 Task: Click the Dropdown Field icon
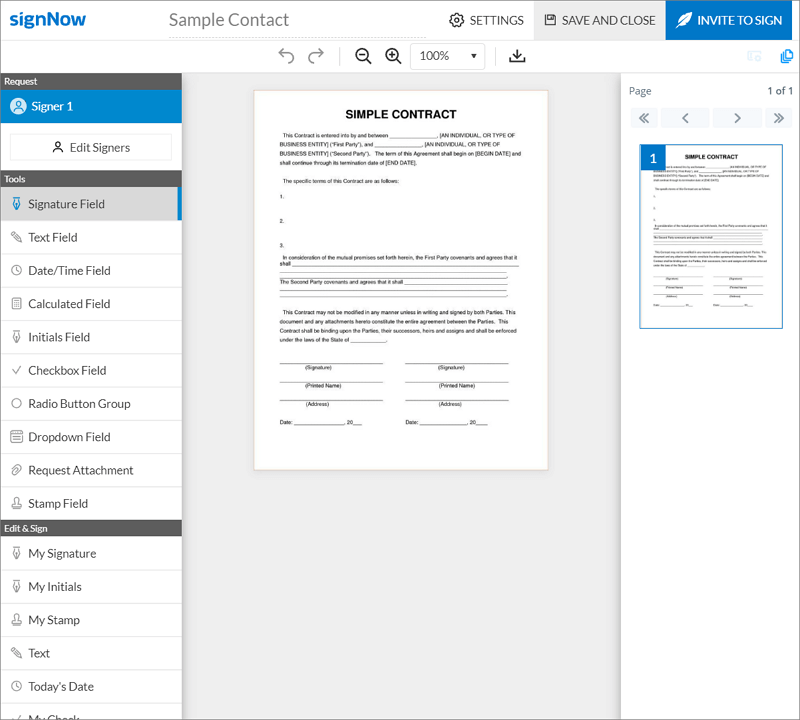(x=16, y=437)
